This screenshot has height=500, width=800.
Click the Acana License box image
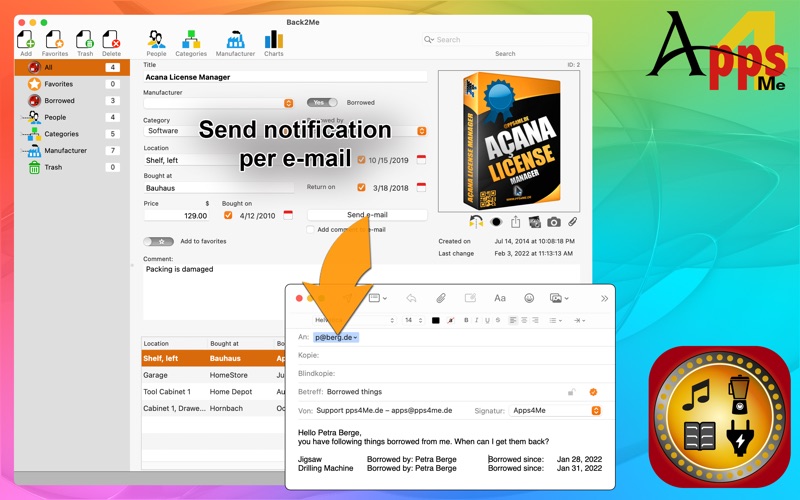pyautogui.click(x=509, y=141)
